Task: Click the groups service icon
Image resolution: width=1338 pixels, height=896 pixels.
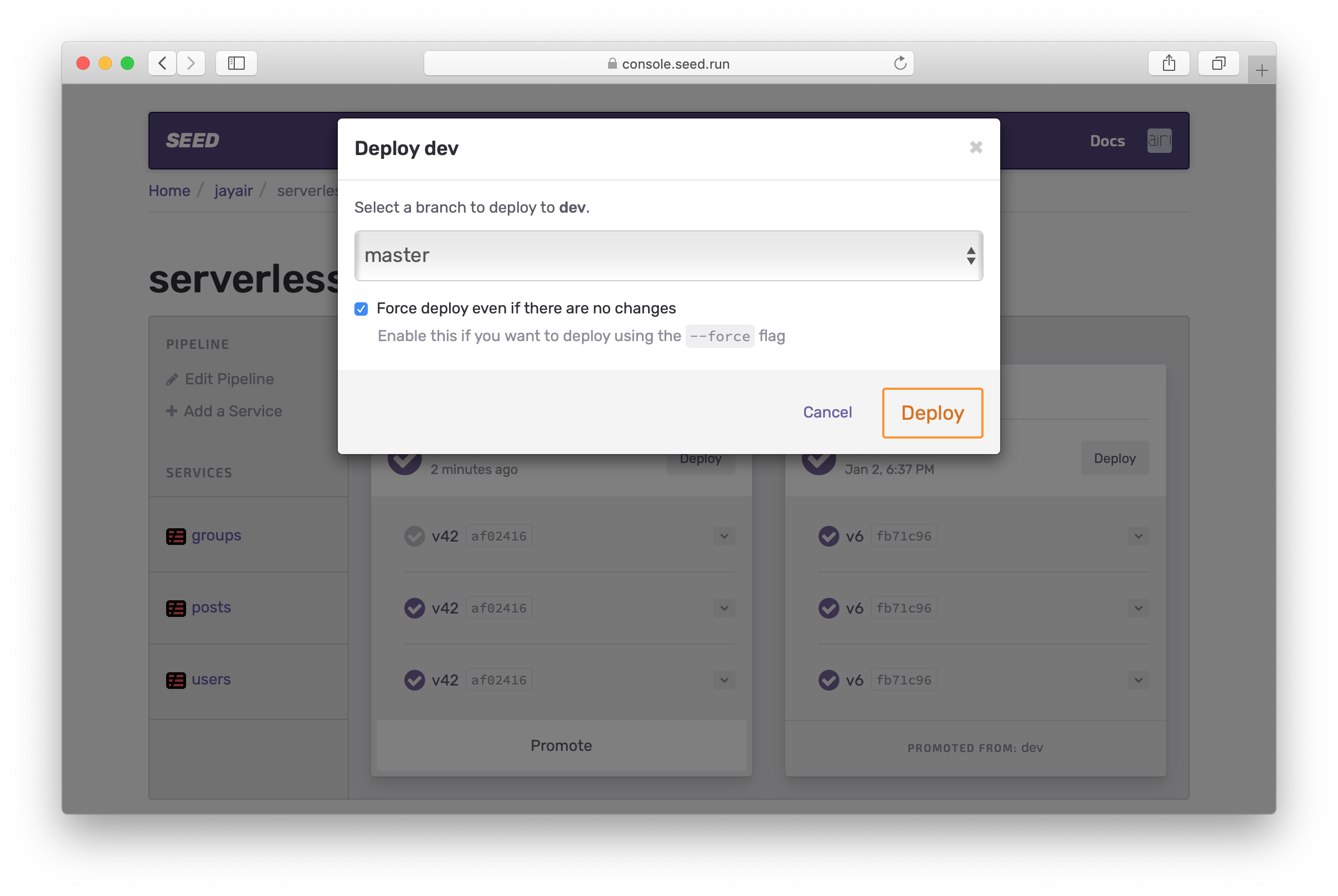Action: coord(176,536)
